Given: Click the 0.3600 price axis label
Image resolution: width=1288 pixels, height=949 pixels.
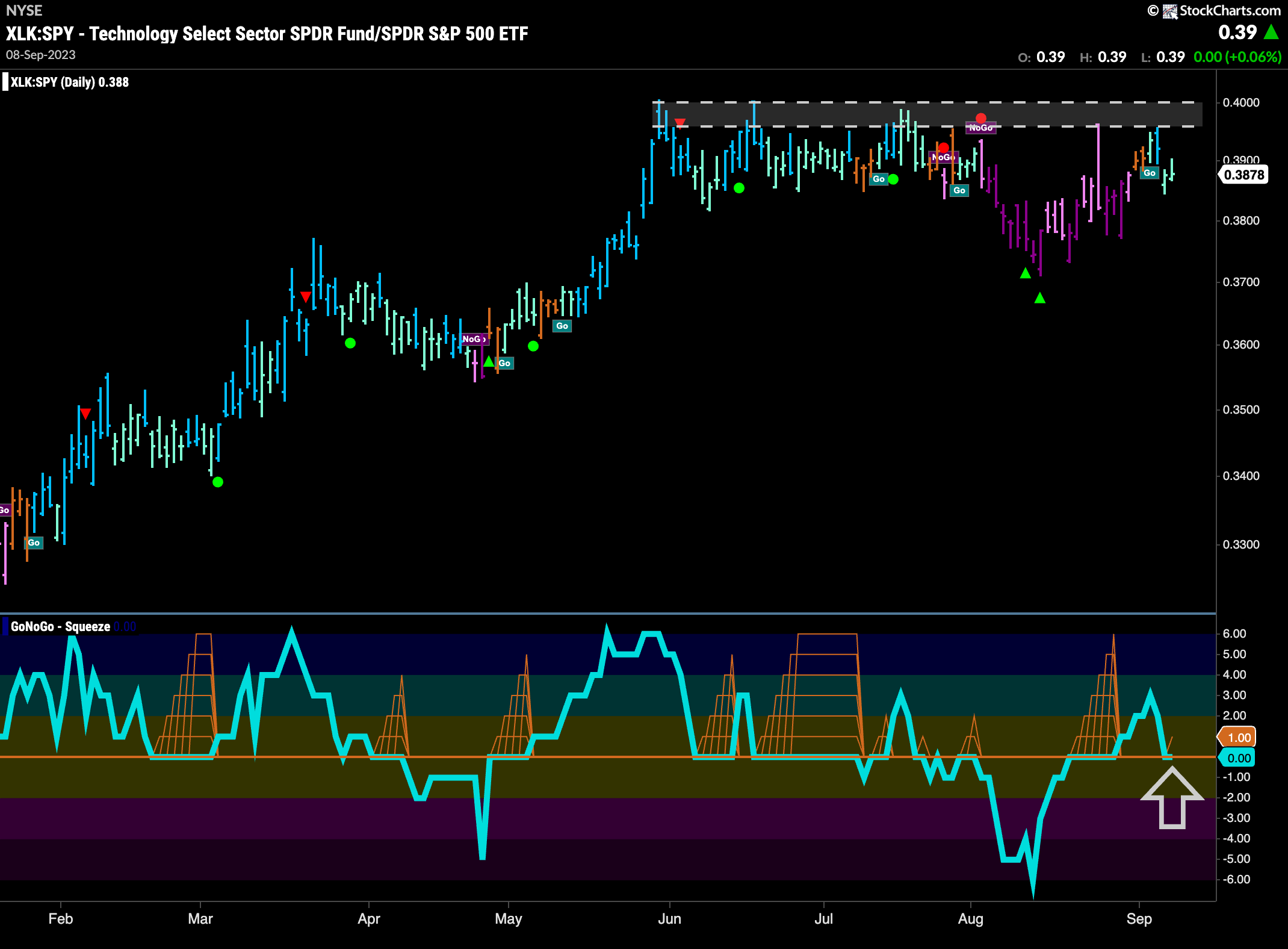Looking at the screenshot, I should [1241, 344].
